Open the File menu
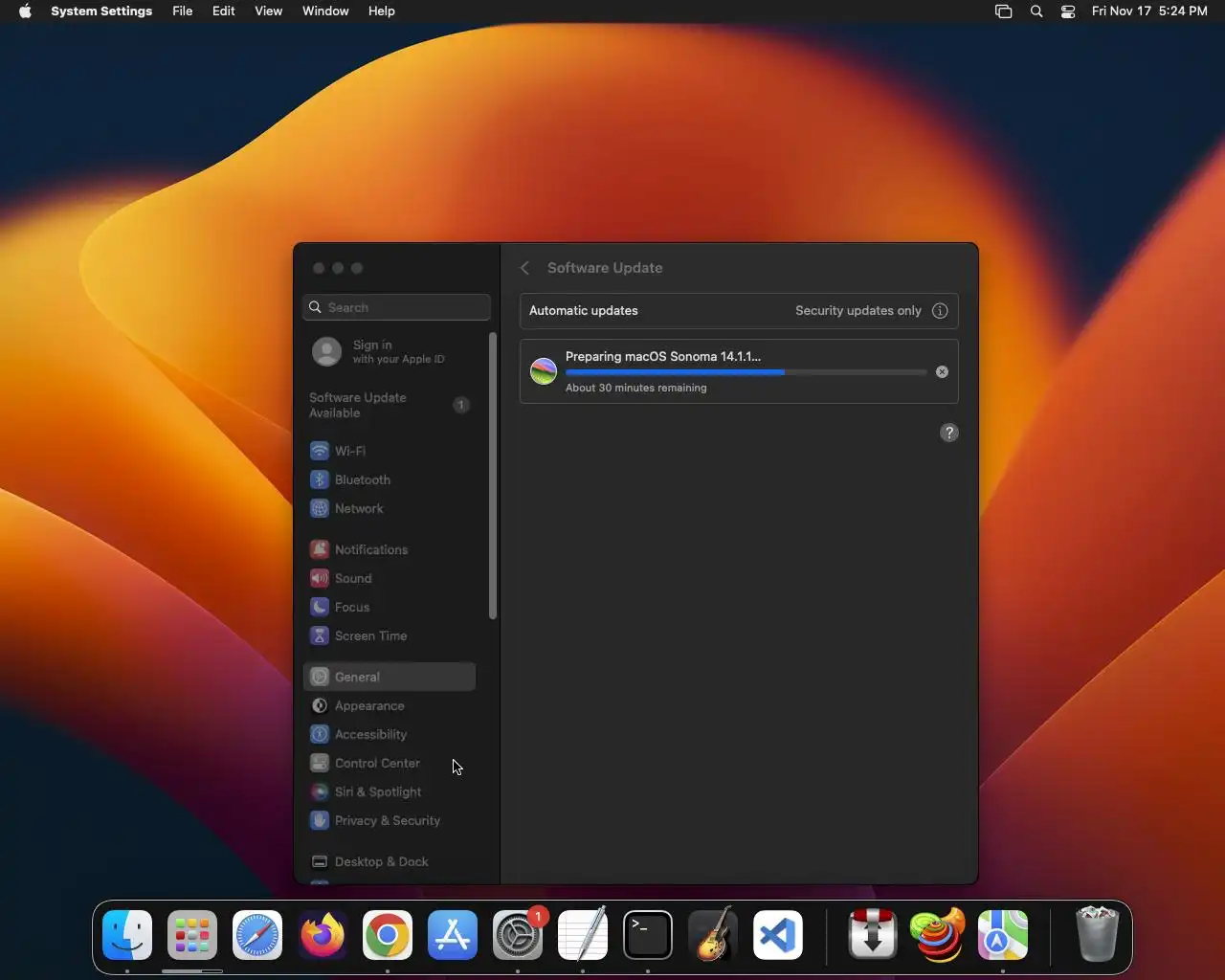 coord(183,11)
